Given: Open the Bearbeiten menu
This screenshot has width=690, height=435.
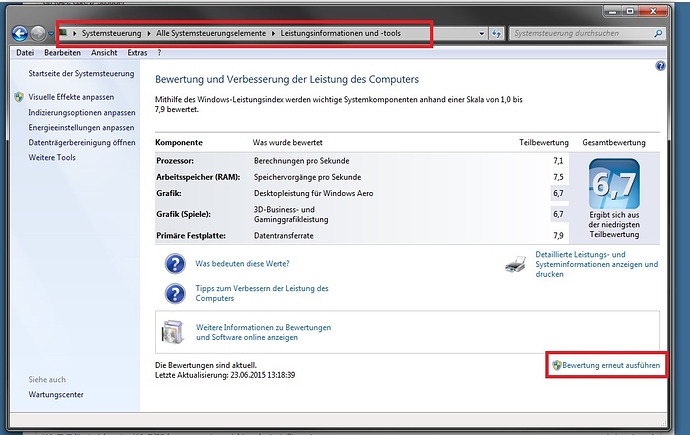Looking at the screenshot, I should (x=62, y=53).
